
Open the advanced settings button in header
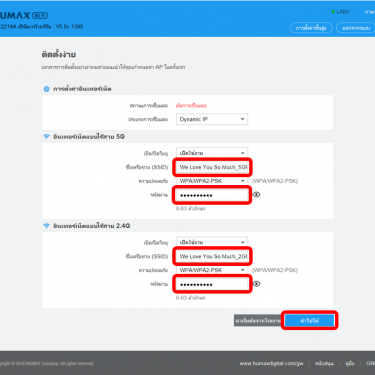(311, 28)
